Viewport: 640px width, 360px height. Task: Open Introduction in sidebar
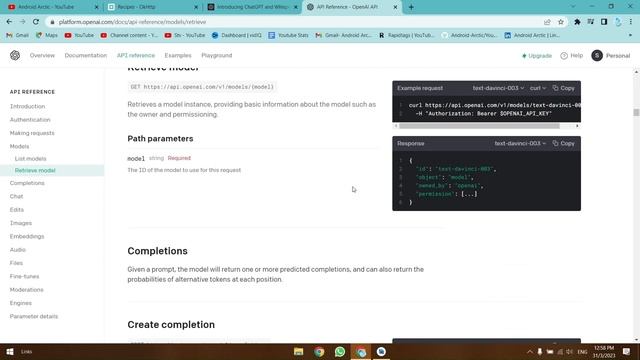coord(27,106)
